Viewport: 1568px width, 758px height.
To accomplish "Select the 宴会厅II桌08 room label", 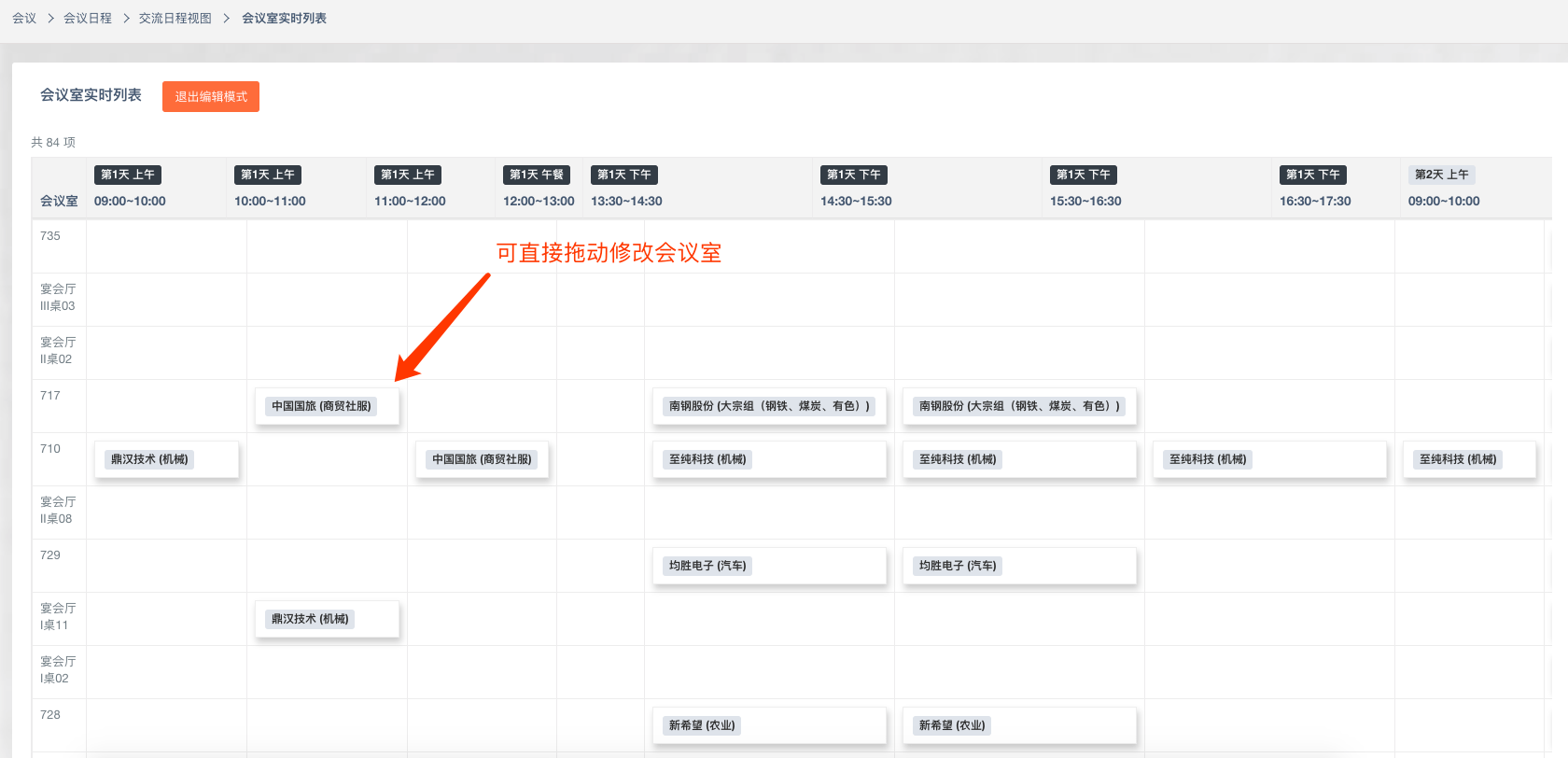I will [x=58, y=511].
